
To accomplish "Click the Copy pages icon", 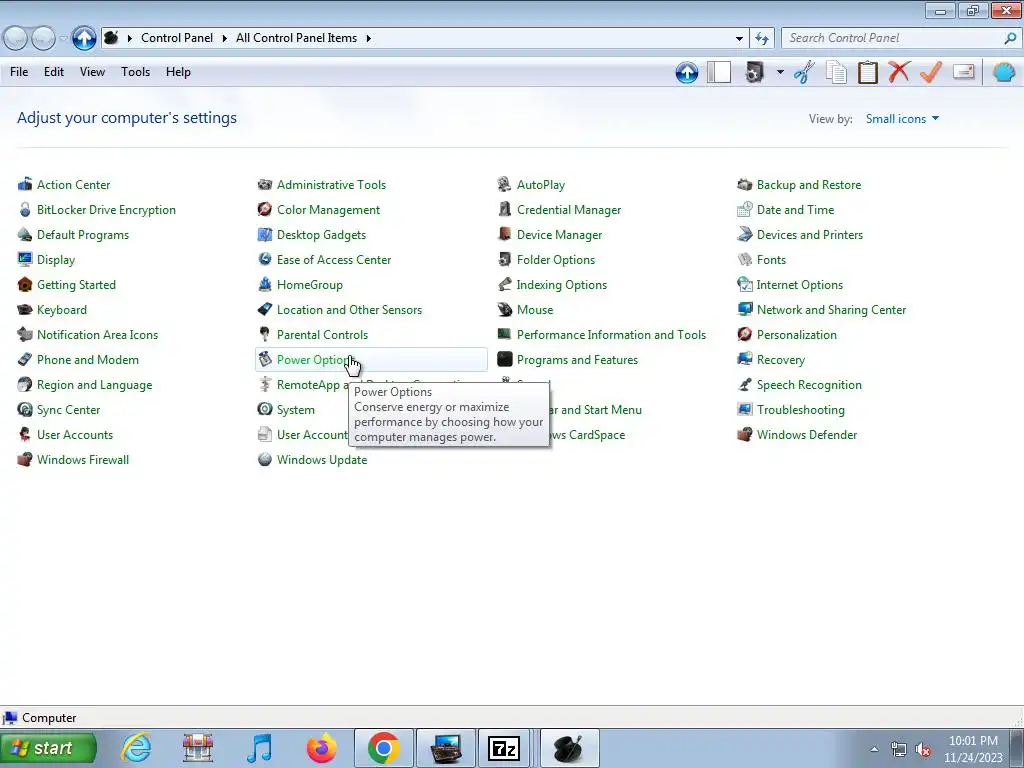I will (x=836, y=72).
